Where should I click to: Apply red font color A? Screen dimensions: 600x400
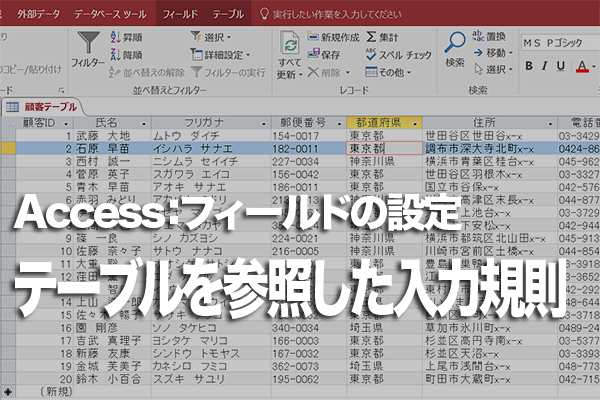(582, 66)
